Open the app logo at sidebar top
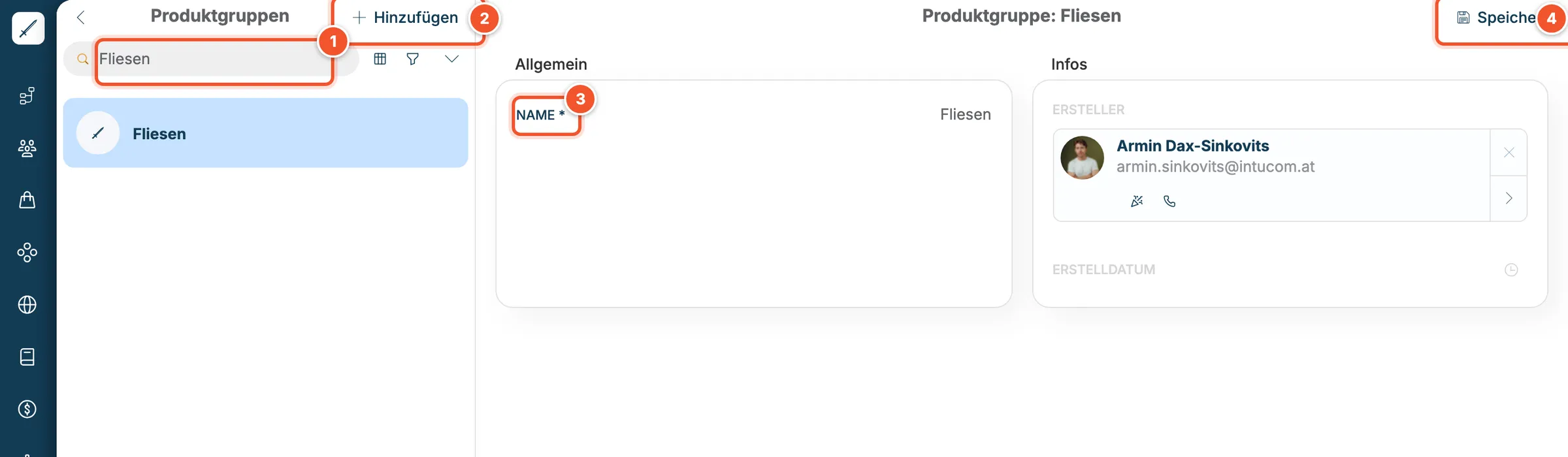Viewport: 1568px width, 457px height. click(x=28, y=29)
